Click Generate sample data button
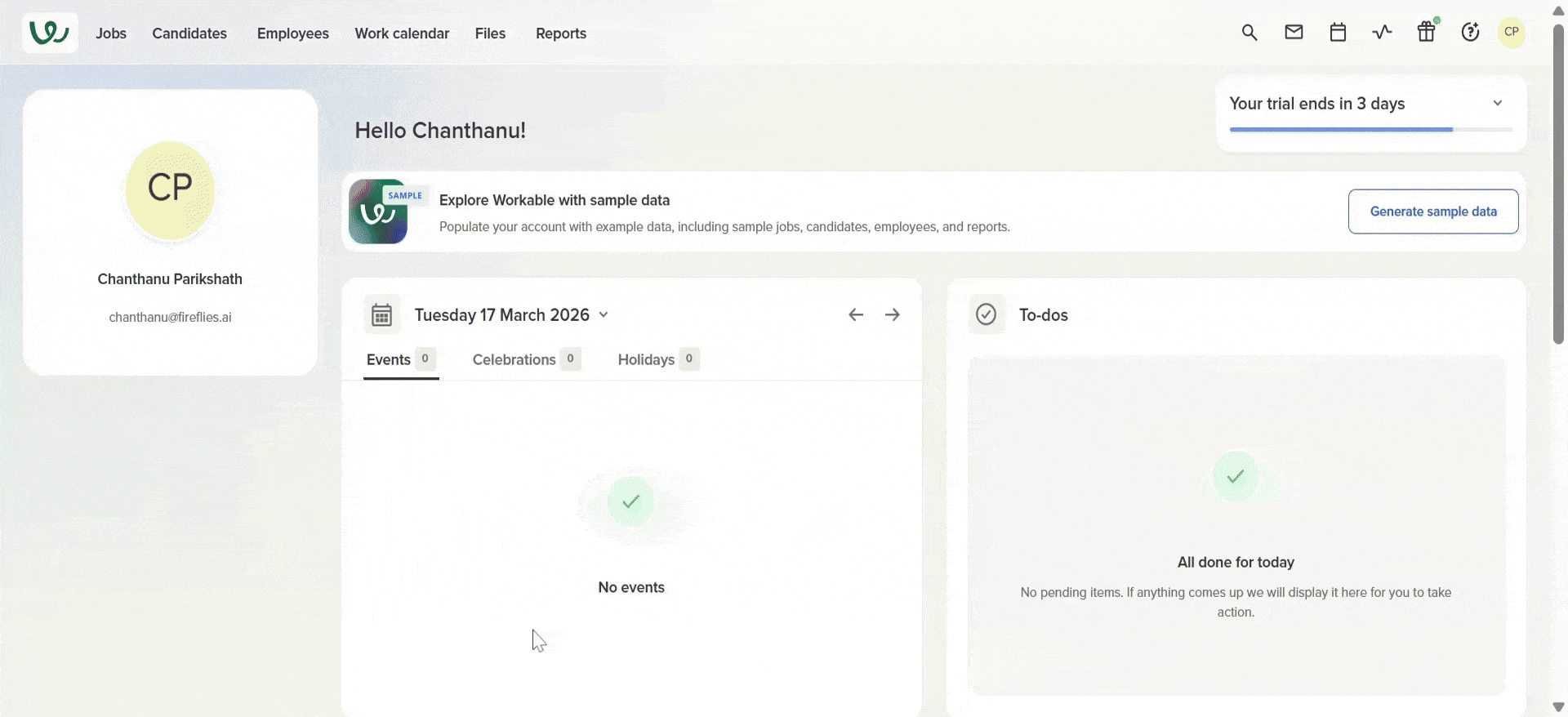 tap(1433, 212)
